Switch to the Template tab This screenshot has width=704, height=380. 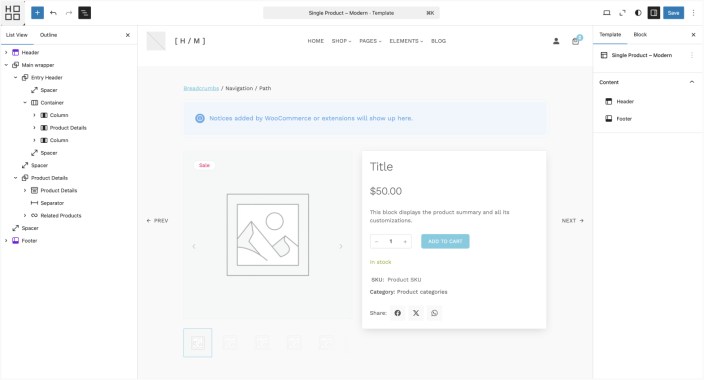click(x=610, y=35)
